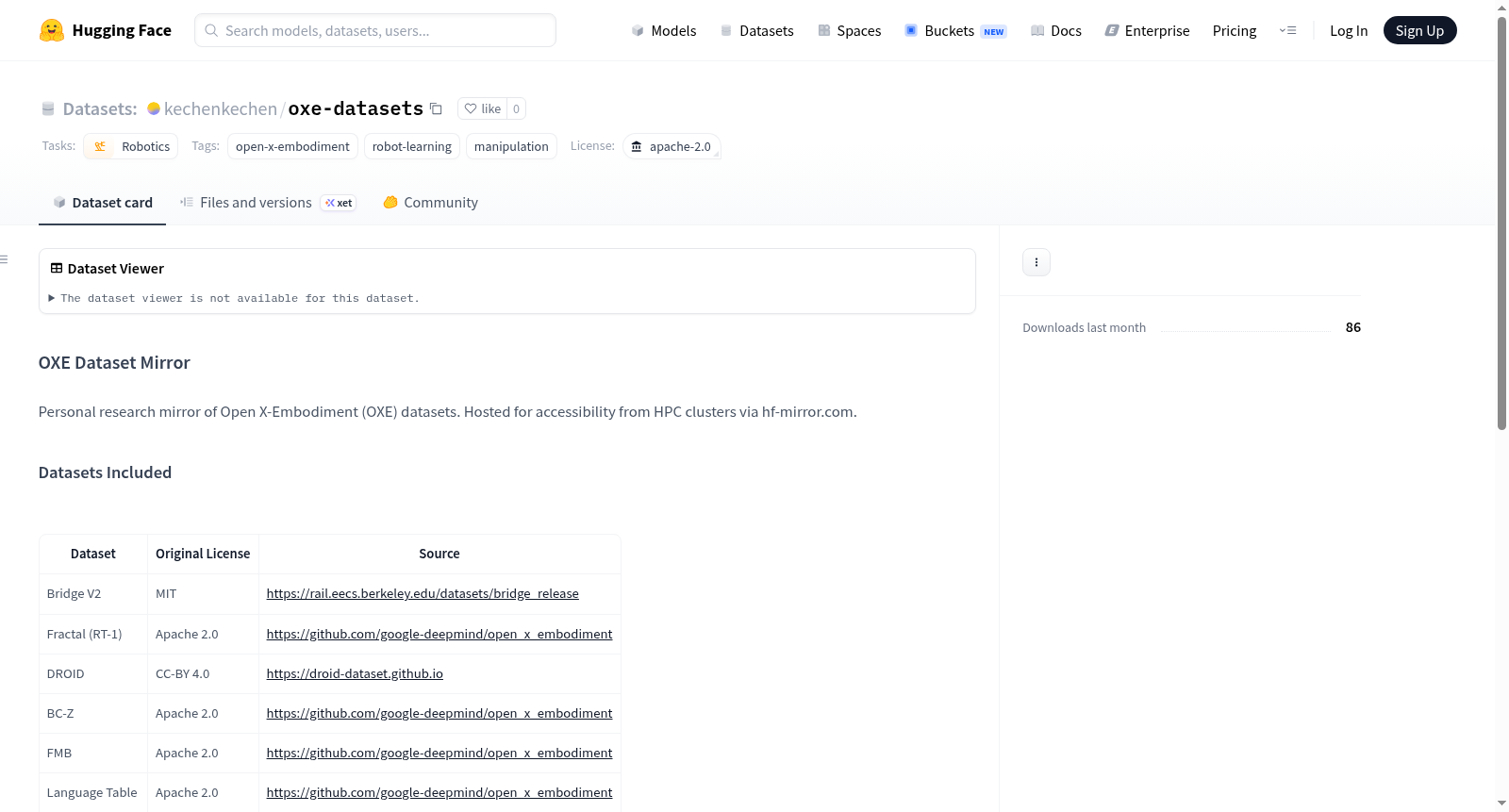Open the Language Table source link
Image resolution: width=1509 pixels, height=812 pixels.
[439, 792]
